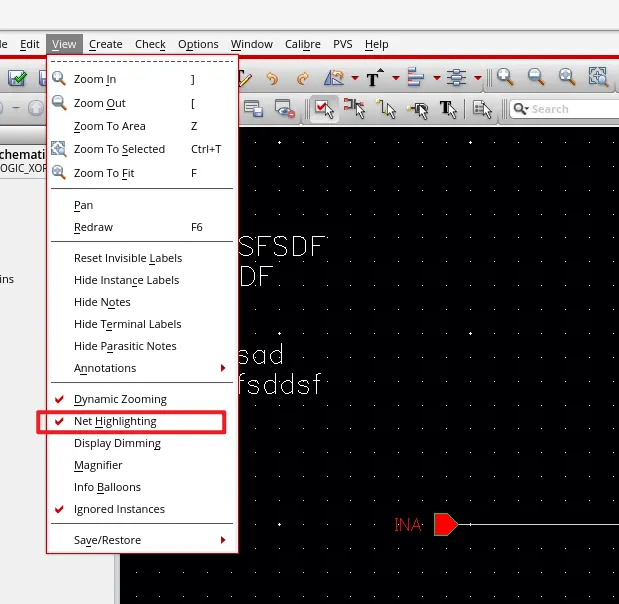Click the dashed tear-off line of View menu
The image size is (619, 604).
pyautogui.click(x=142, y=62)
